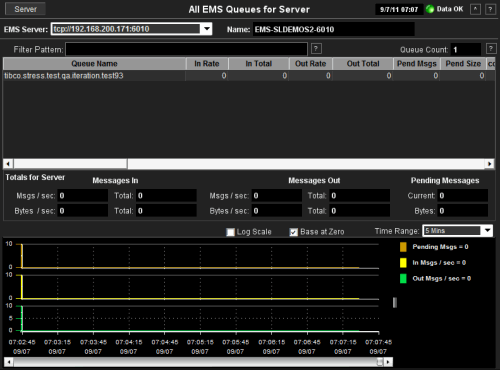
Task: Click the In Msgs / sec yellow swatch
Action: [x=403, y=263]
